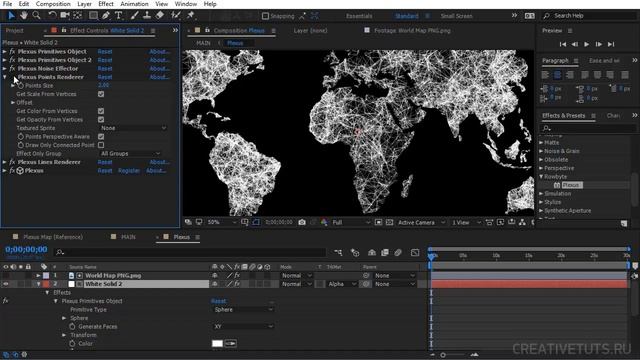Select the Horizontal Type tool

pos(118,16)
